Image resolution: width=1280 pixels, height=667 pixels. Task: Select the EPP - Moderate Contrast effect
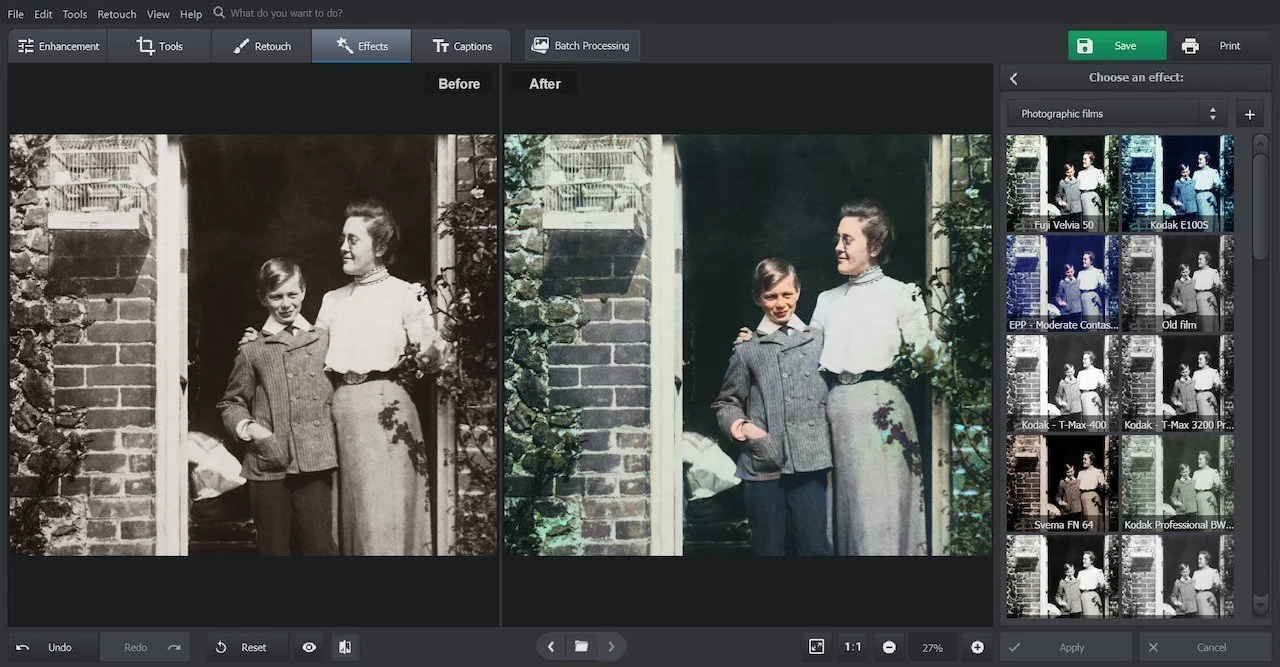pos(1063,284)
